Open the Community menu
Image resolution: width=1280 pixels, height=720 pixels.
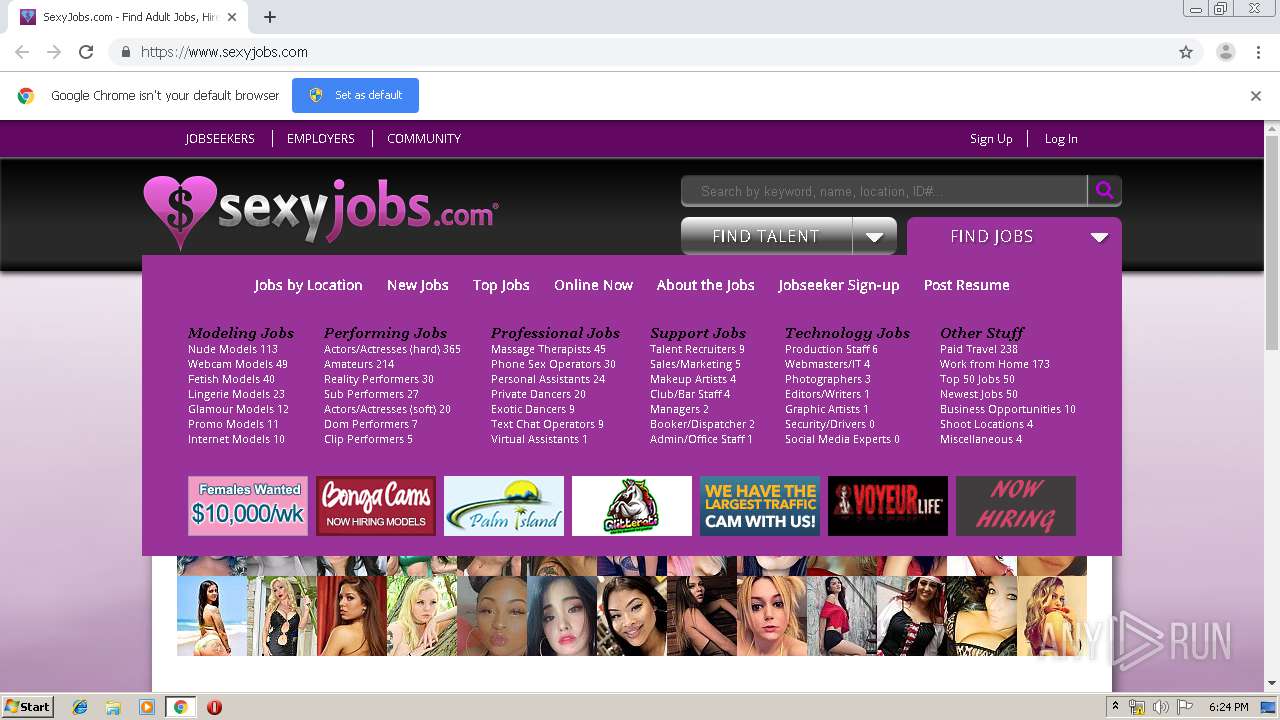coord(424,139)
